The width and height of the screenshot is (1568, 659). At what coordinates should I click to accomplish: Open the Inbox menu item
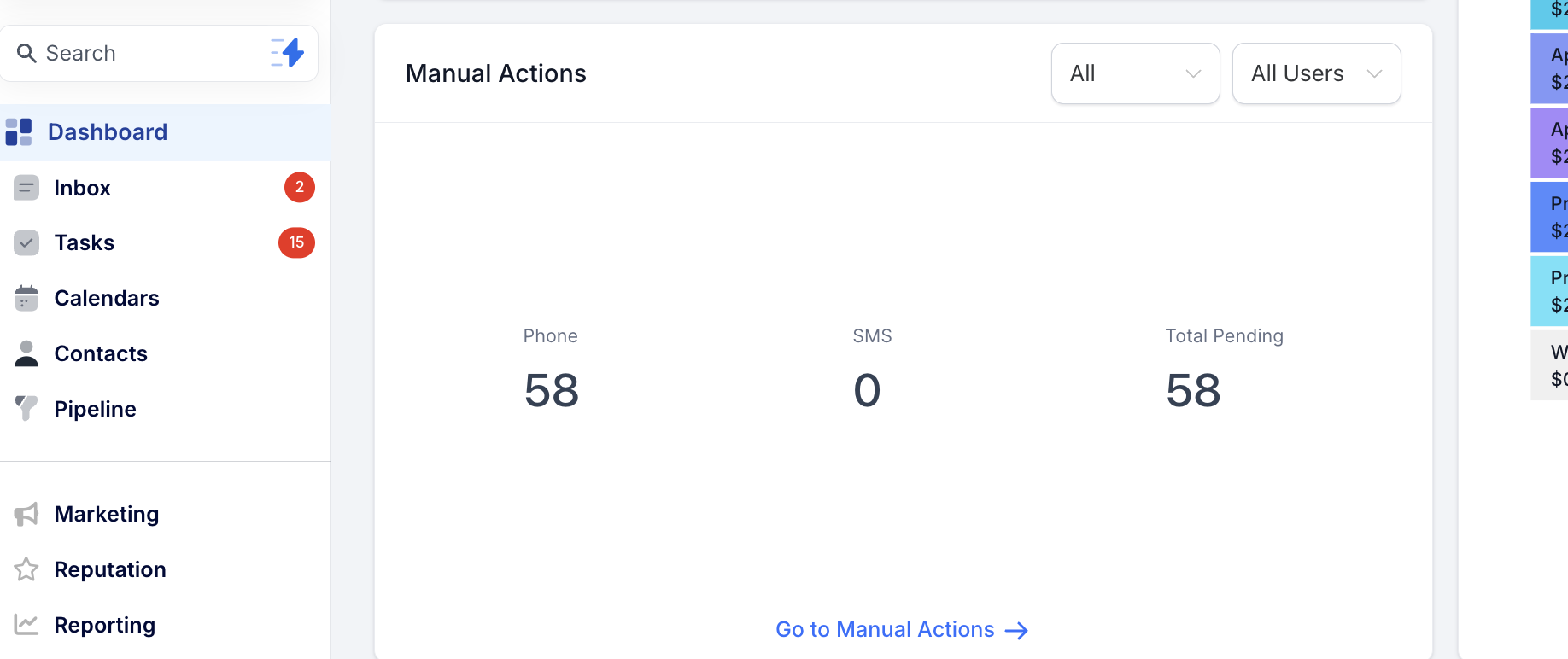83,188
